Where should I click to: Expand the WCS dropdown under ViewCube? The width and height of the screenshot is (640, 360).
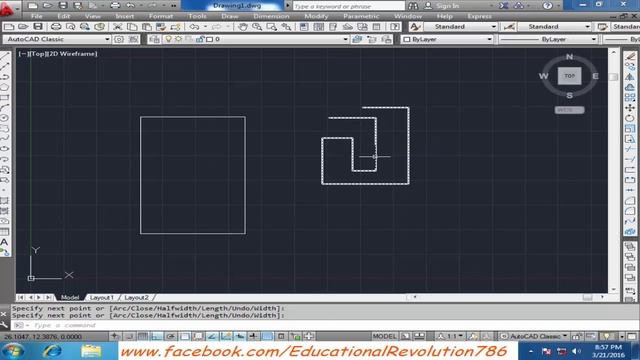click(569, 110)
